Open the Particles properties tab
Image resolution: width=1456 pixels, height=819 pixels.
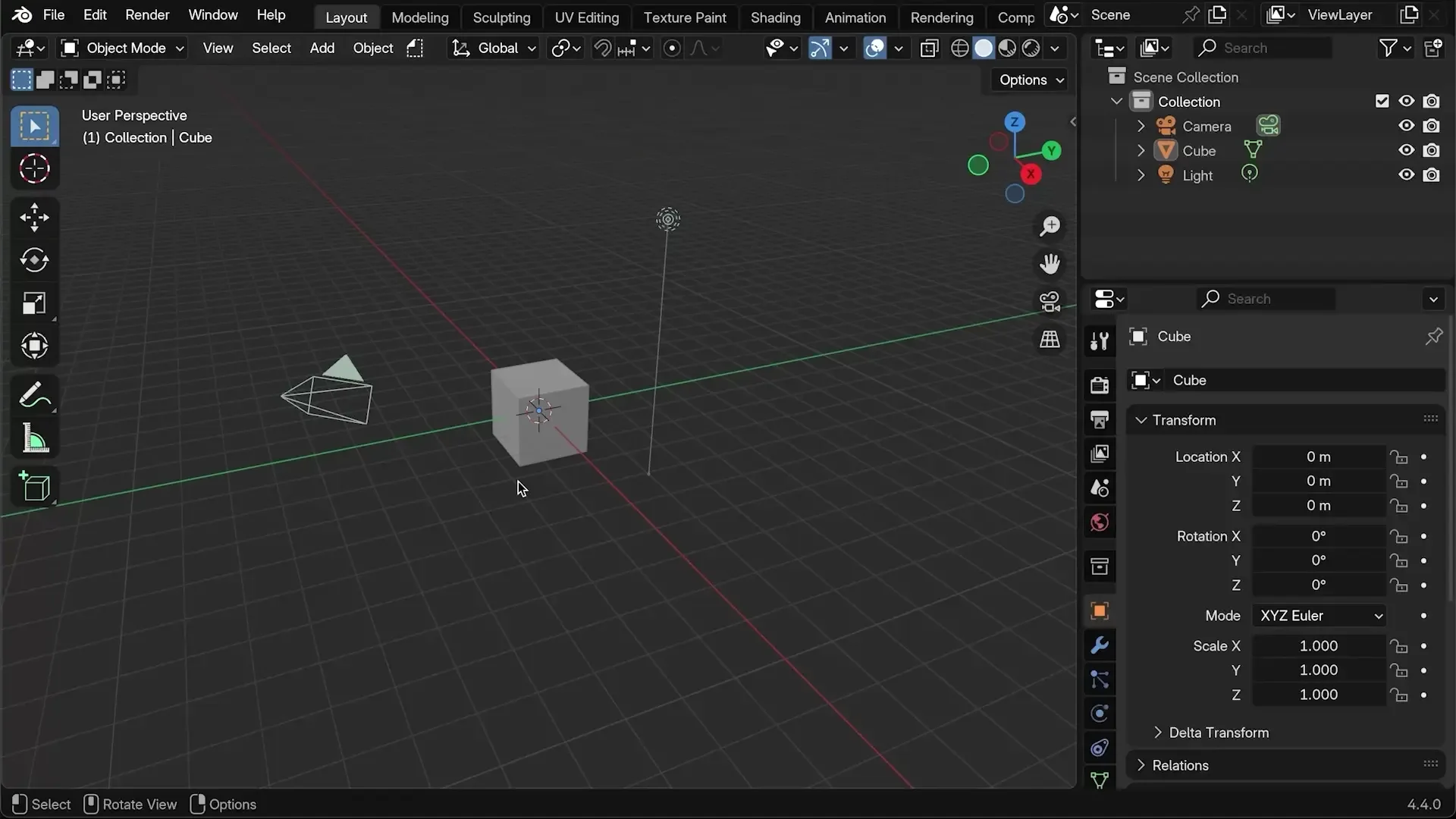click(1100, 679)
